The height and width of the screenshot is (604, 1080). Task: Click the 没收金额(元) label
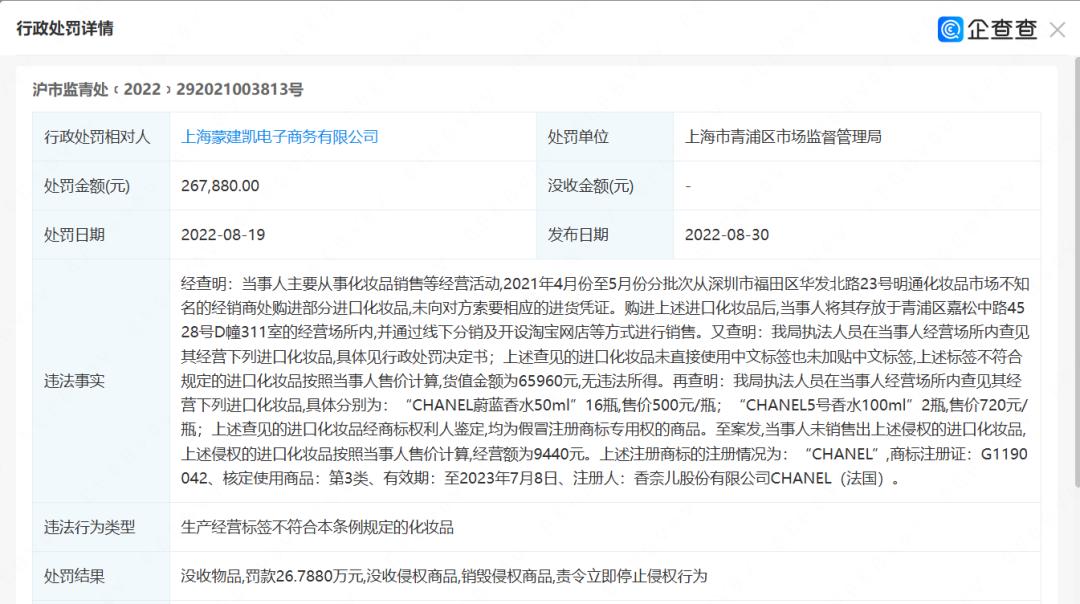point(590,186)
